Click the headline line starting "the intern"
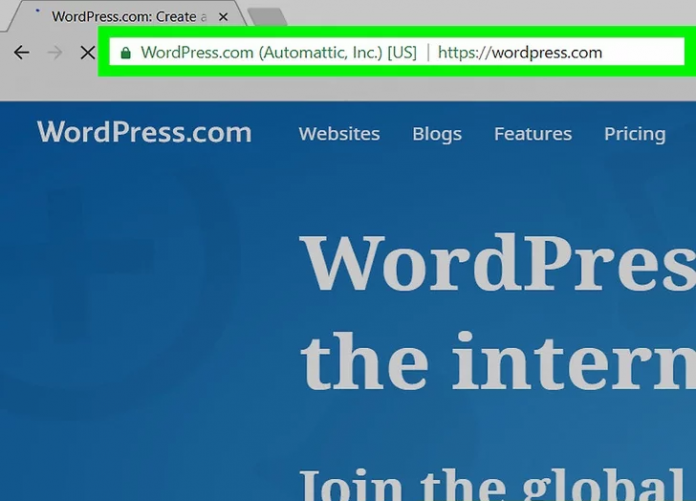 pos(498,362)
